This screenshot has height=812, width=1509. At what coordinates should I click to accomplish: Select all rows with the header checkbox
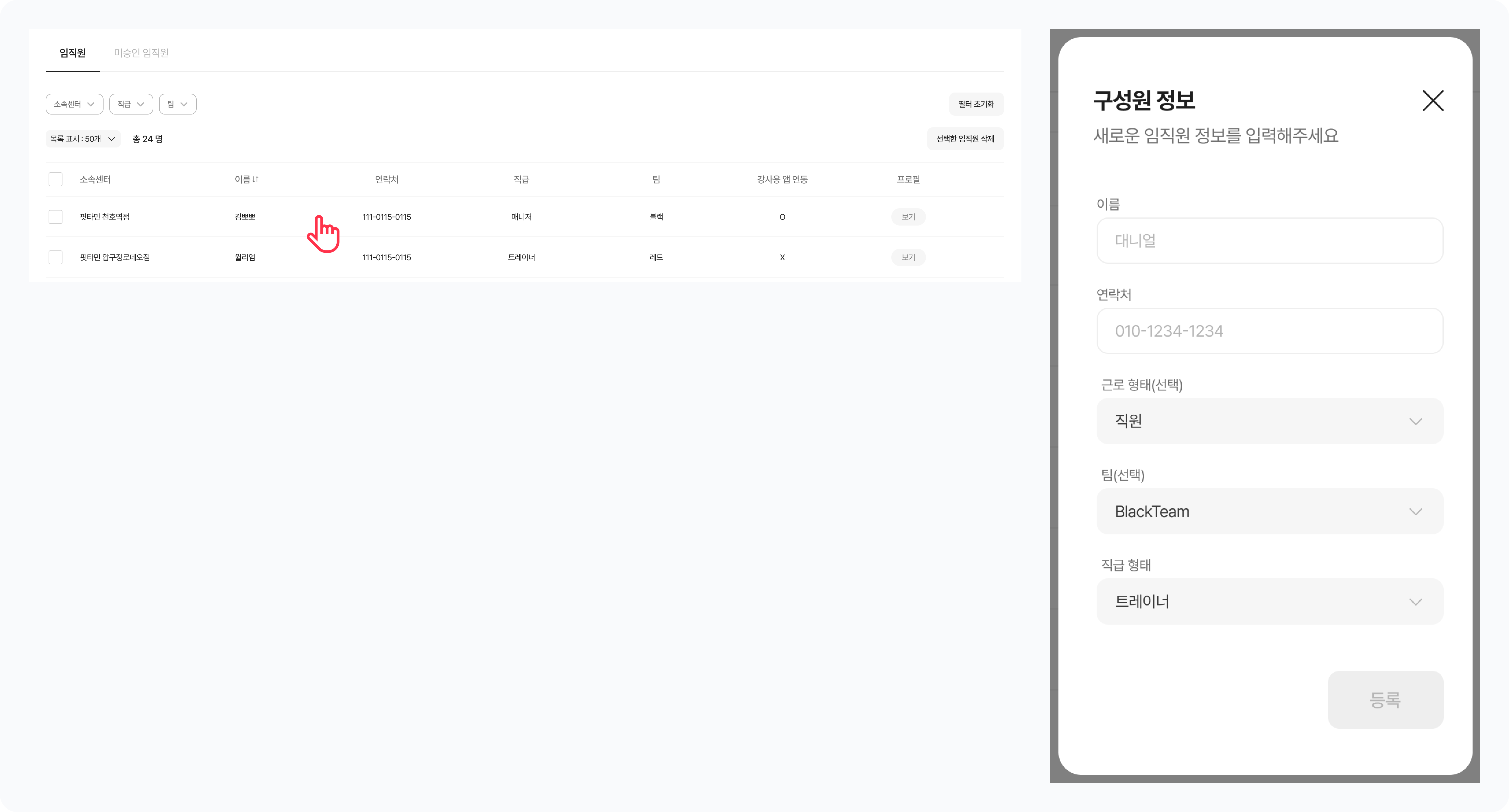pos(56,179)
